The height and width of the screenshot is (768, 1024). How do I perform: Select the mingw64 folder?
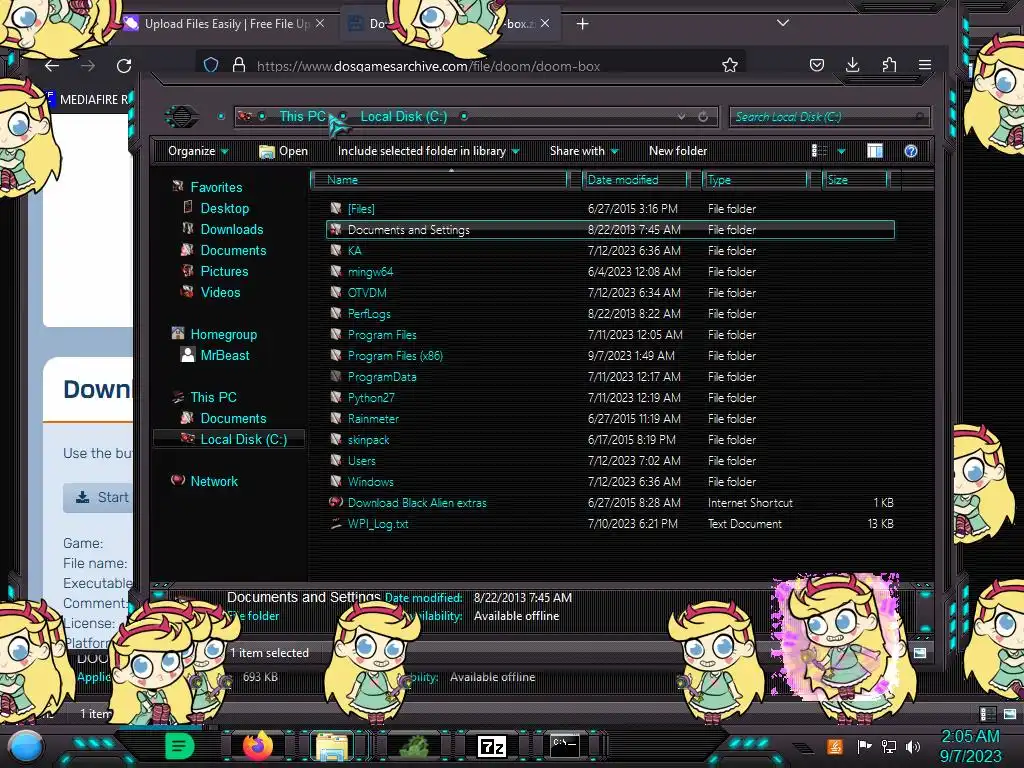point(370,272)
